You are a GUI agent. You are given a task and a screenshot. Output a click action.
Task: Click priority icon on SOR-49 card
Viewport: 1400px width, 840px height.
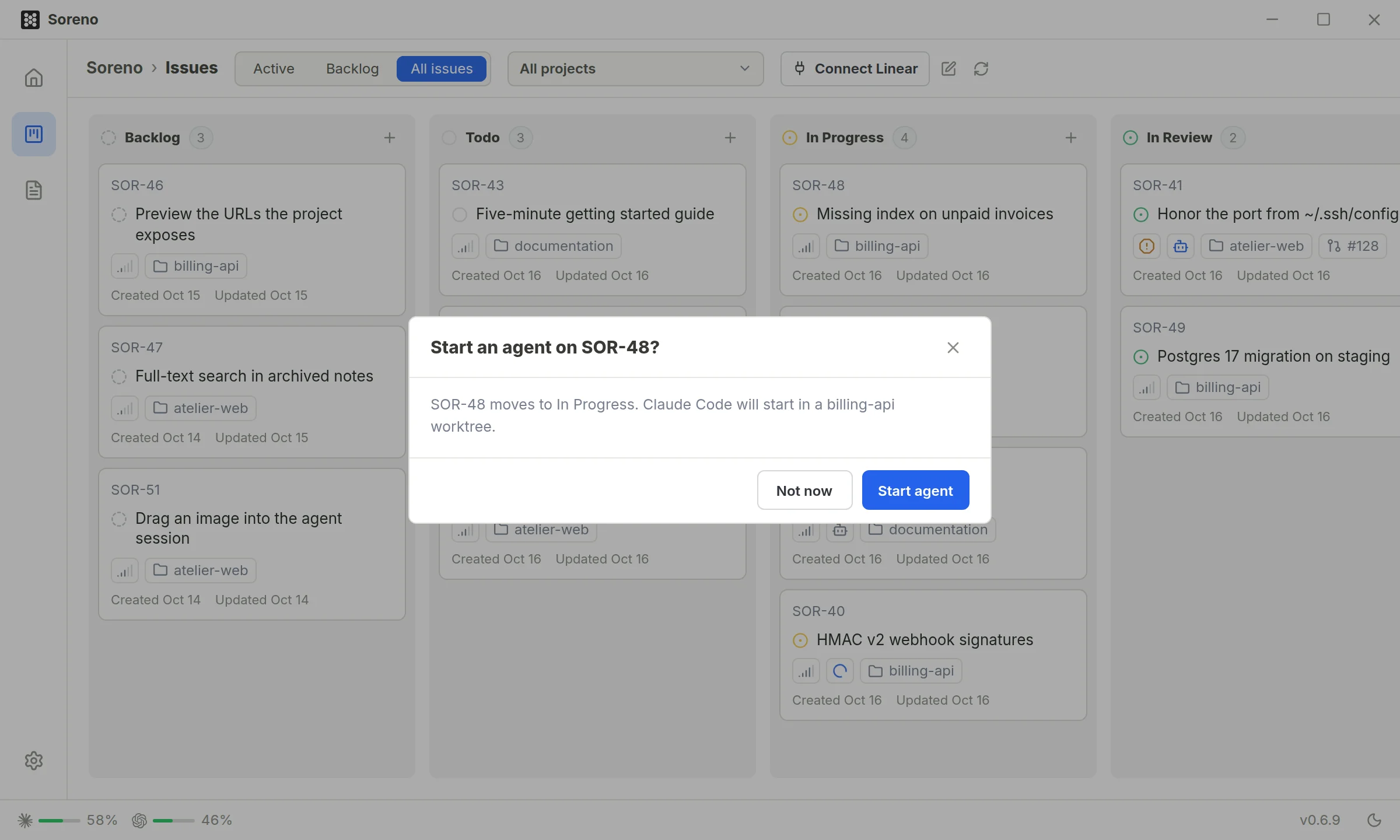click(x=1147, y=387)
